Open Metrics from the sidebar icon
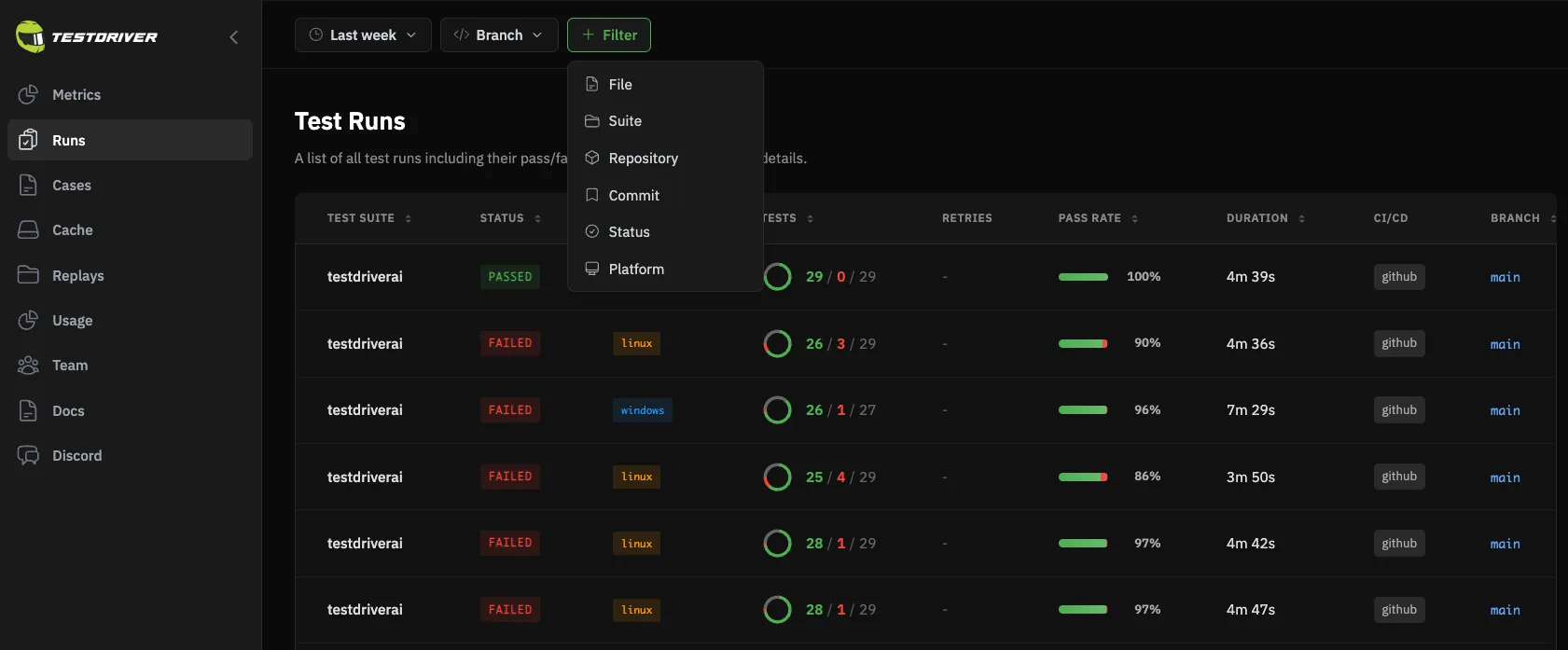This screenshot has width=1568, height=650. point(28,94)
